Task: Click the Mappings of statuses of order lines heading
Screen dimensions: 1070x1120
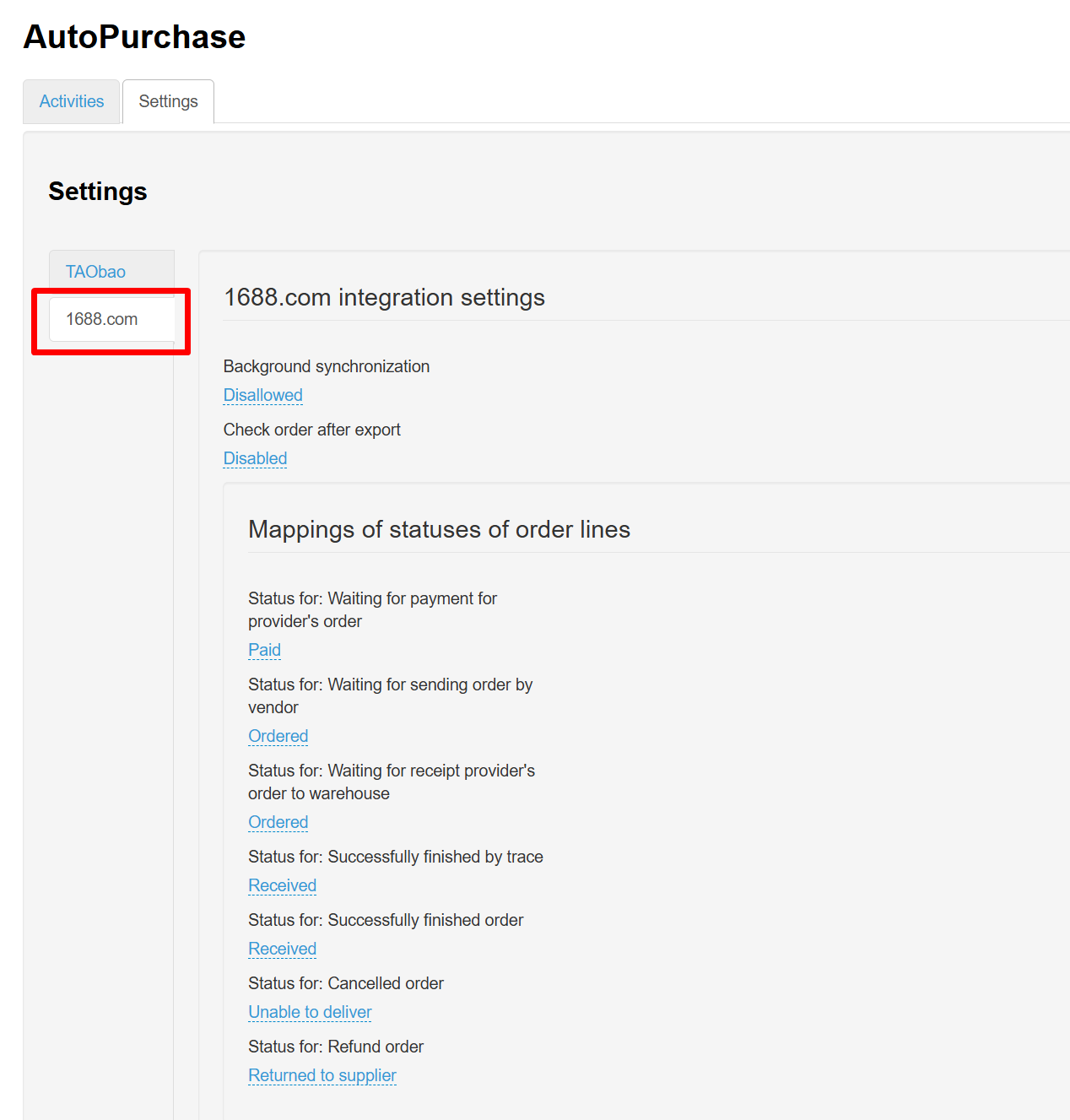Action: point(439,529)
